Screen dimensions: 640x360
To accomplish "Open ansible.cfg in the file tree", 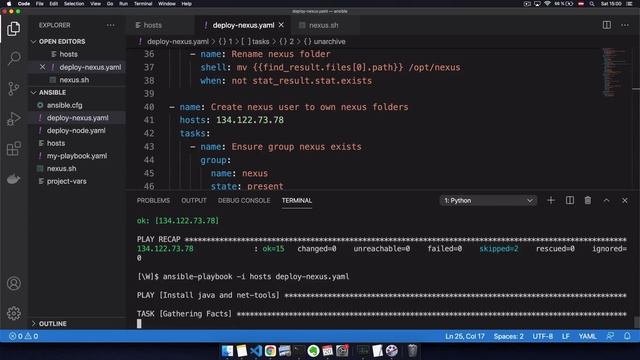I will (x=64, y=105).
